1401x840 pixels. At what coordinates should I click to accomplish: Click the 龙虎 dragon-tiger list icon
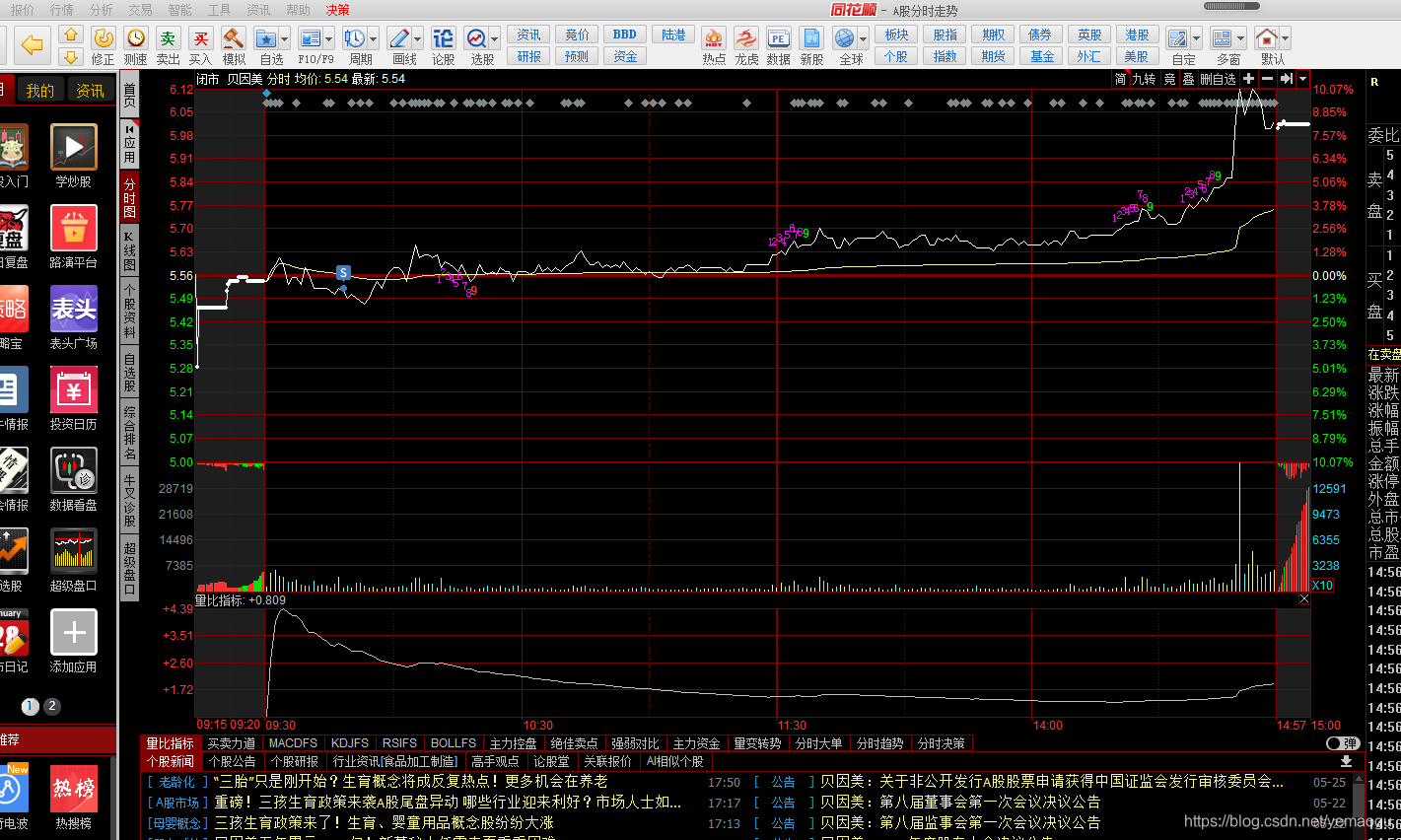(x=746, y=38)
